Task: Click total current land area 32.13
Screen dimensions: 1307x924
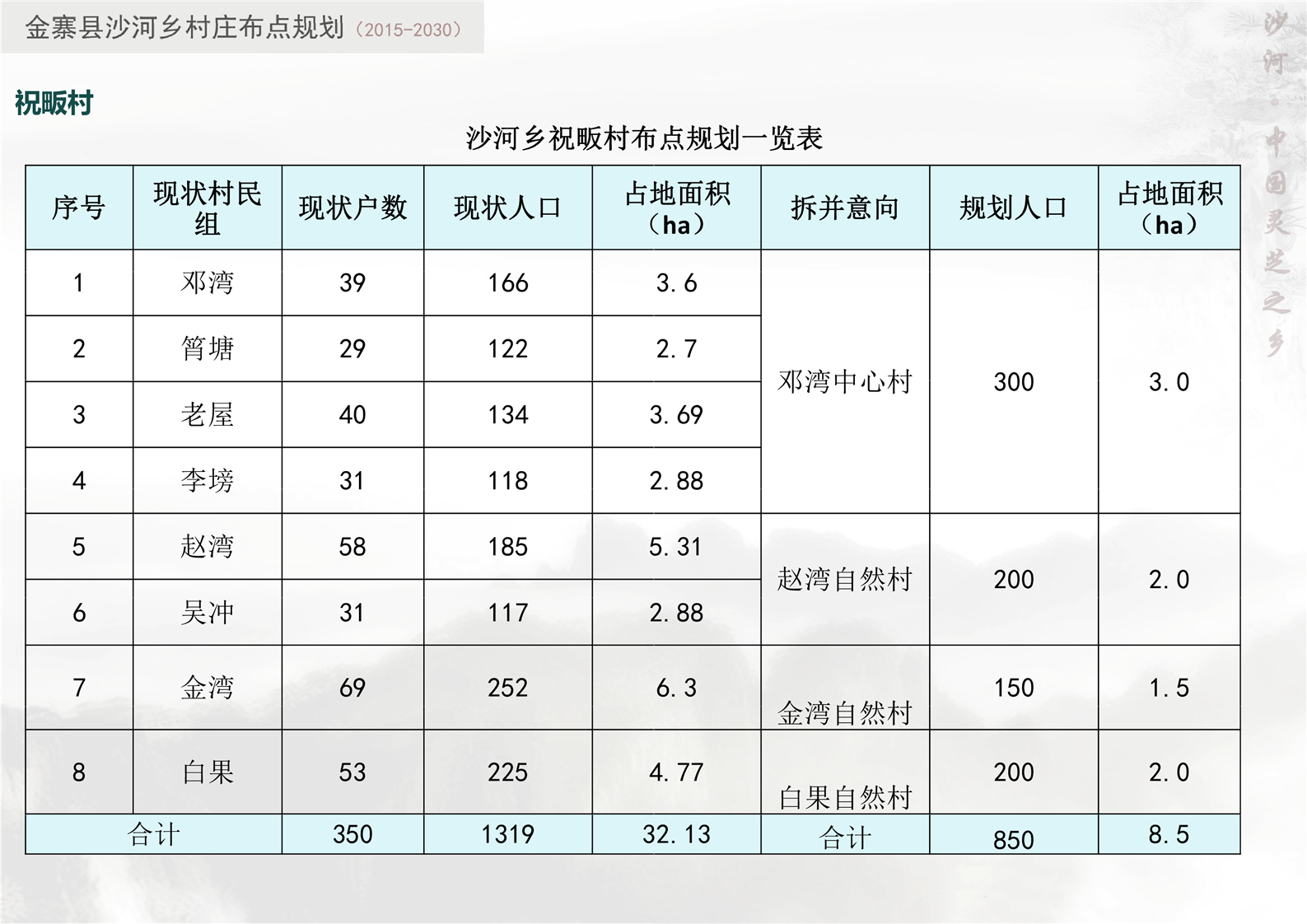Action: 676,834
